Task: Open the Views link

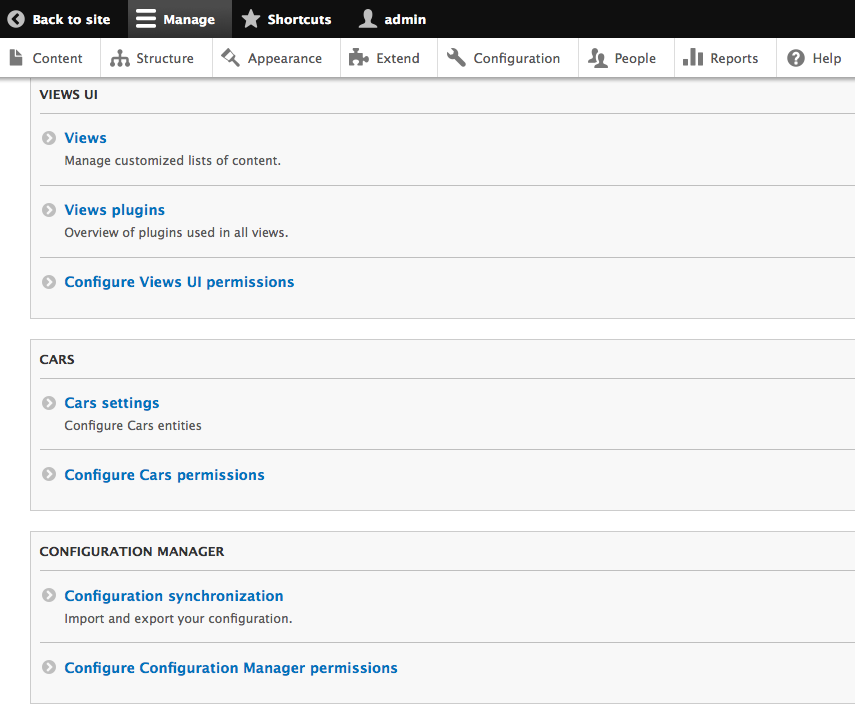Action: (85, 138)
